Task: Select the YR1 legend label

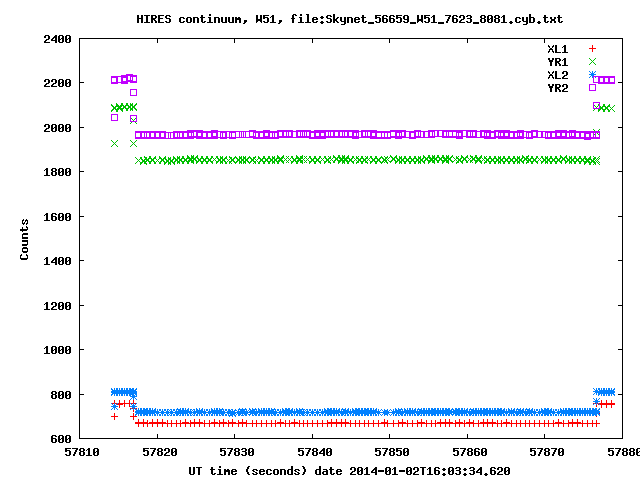Action: click(558, 62)
